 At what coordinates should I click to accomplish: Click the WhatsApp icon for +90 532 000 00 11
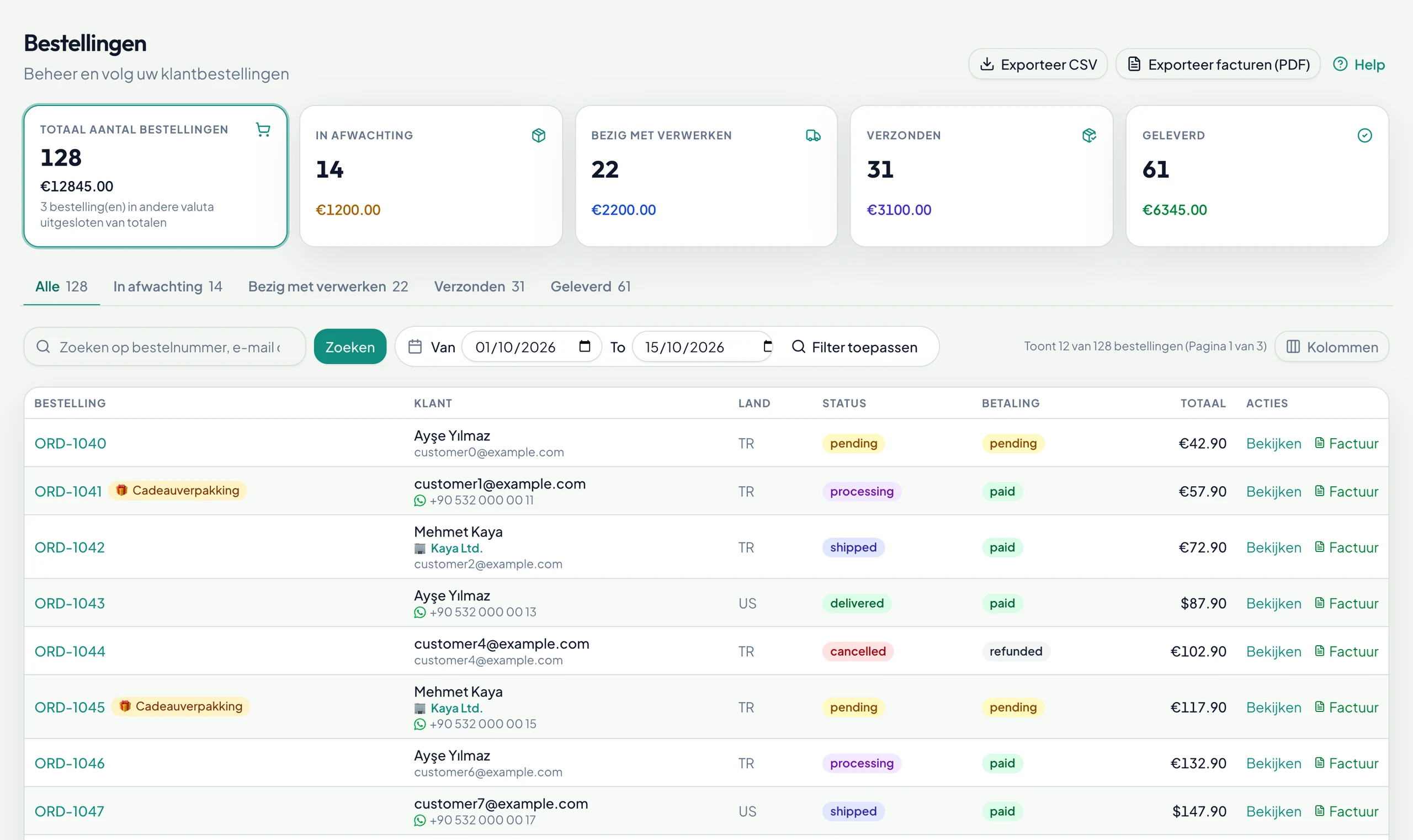(x=419, y=501)
